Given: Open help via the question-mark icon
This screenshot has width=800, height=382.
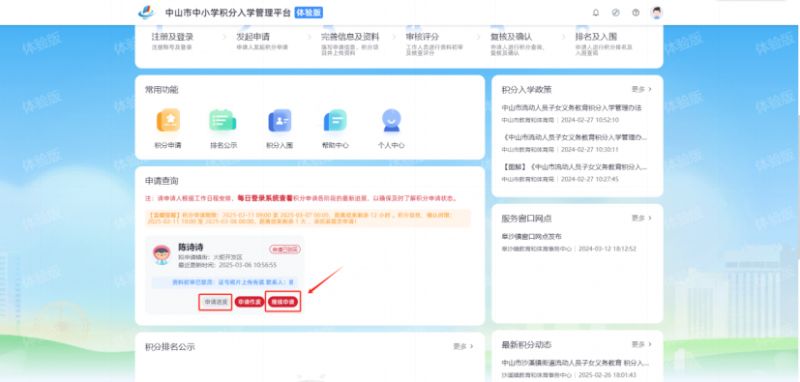Looking at the screenshot, I should [636, 13].
